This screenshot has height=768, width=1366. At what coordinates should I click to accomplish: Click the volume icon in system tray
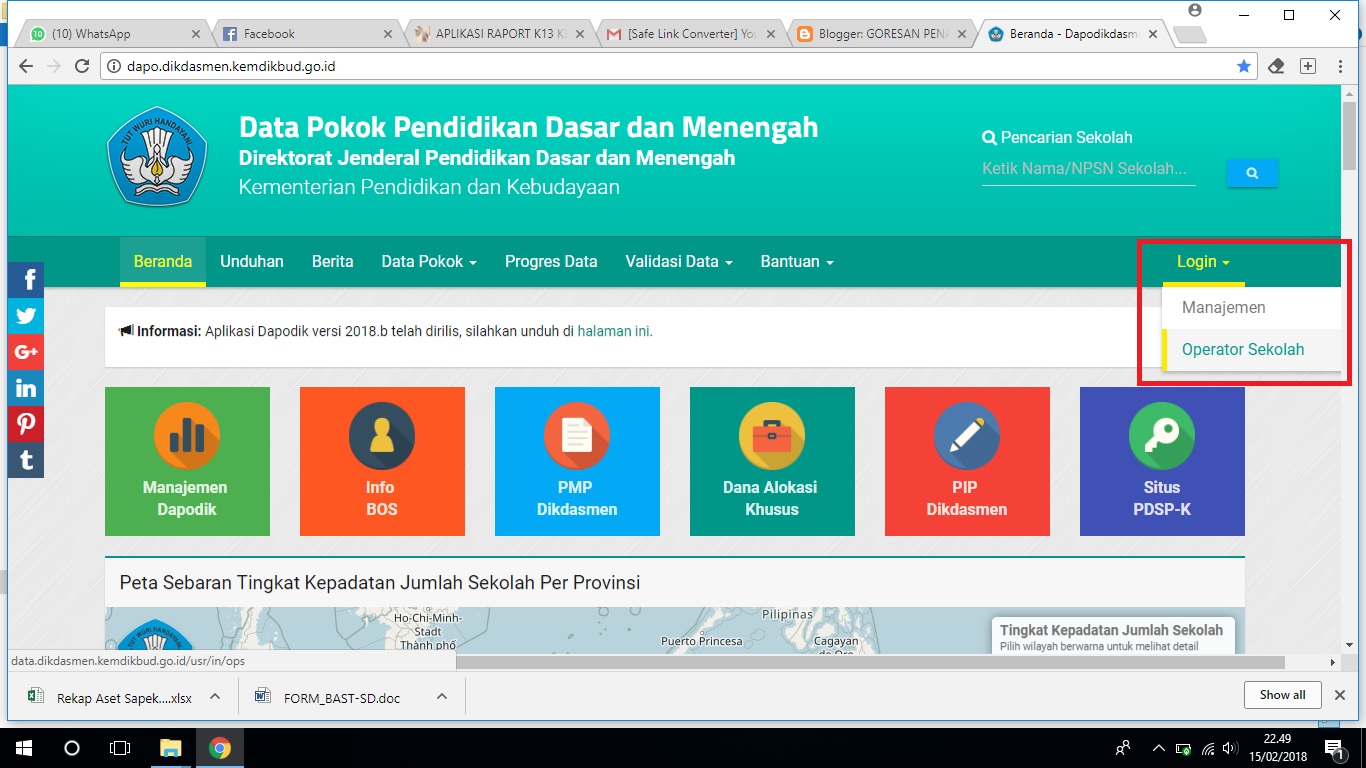pyautogui.click(x=1229, y=747)
